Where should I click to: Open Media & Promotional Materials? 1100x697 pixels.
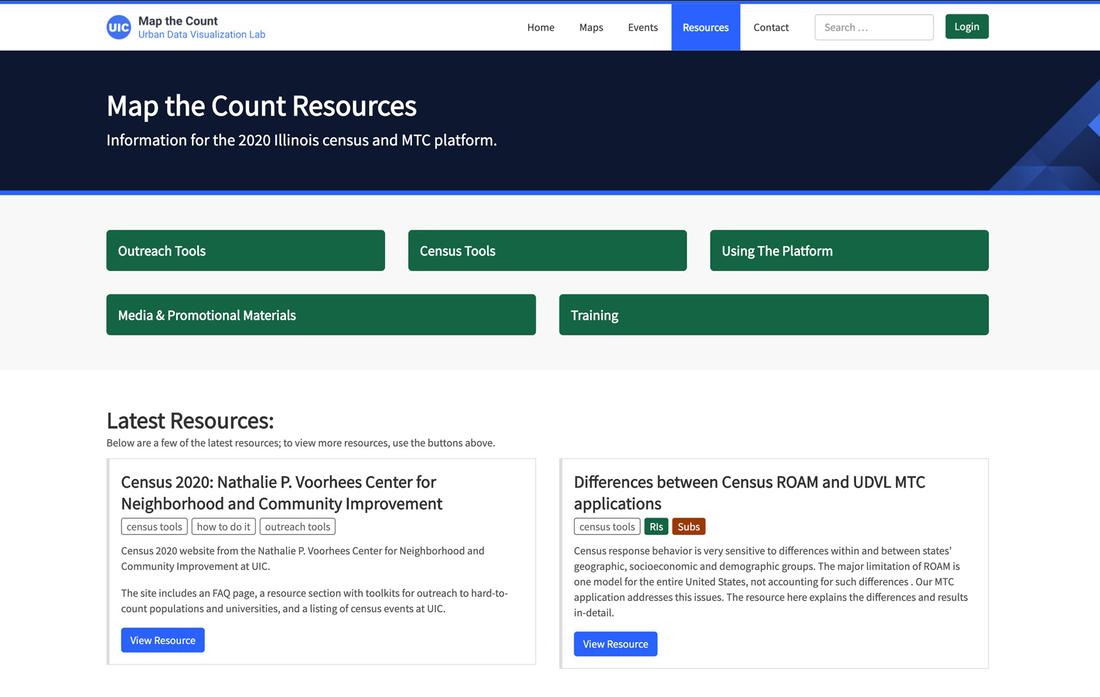click(321, 314)
